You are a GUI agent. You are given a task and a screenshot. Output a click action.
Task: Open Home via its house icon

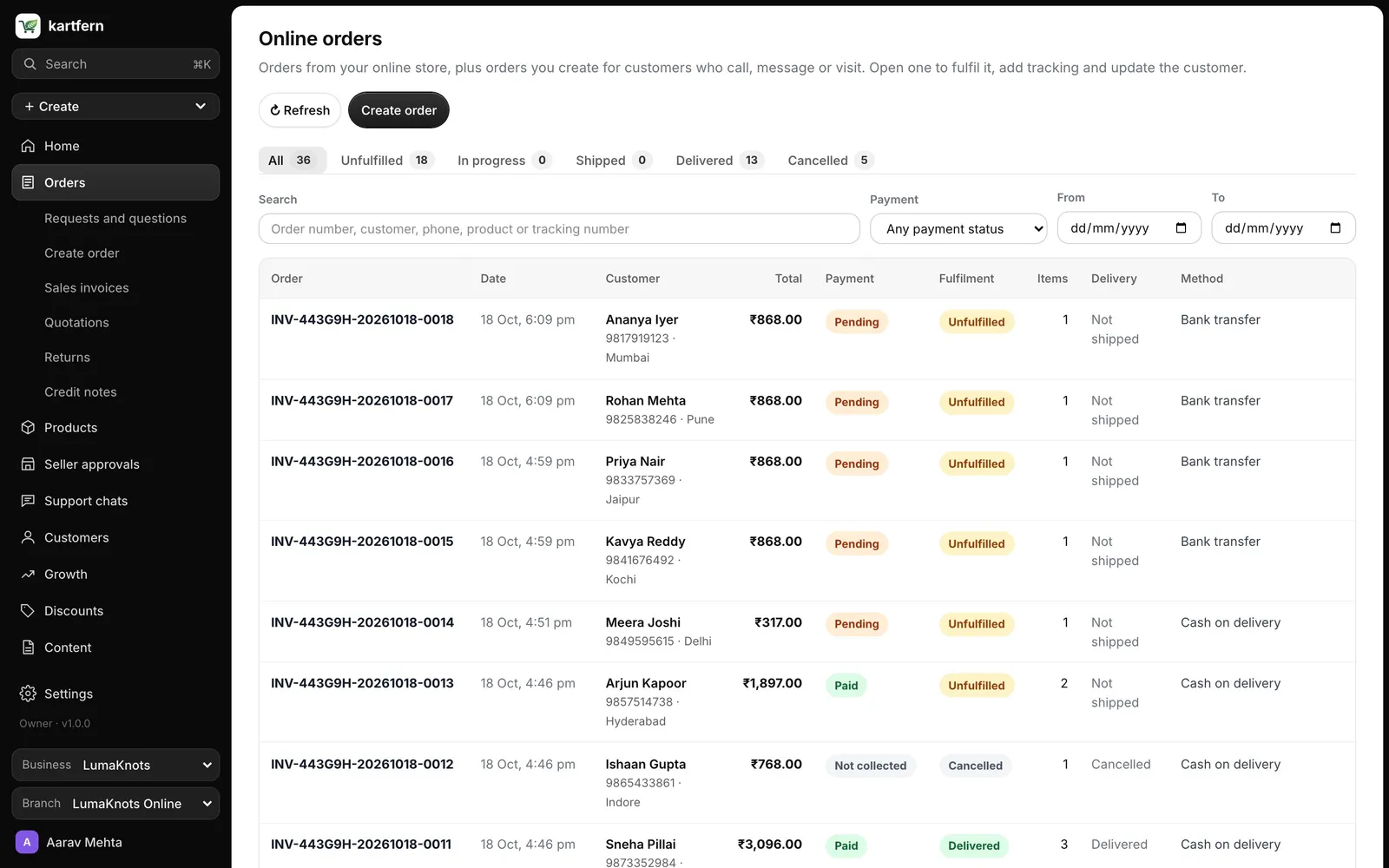(28, 146)
